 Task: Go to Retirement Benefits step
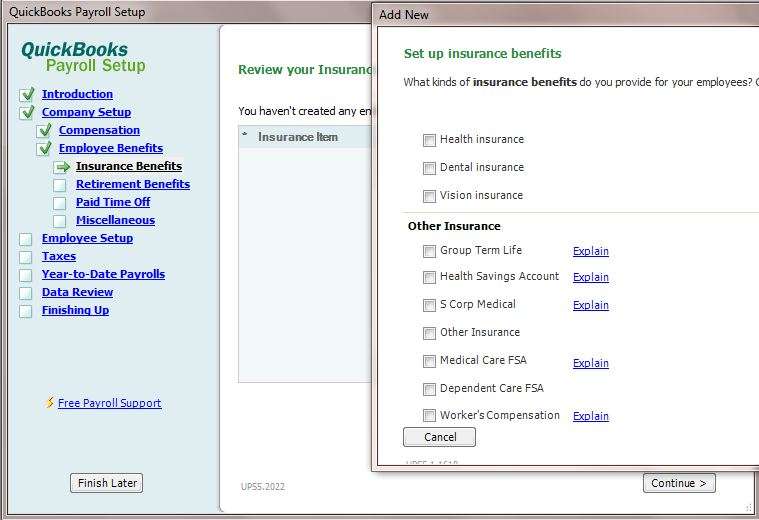click(x=133, y=184)
